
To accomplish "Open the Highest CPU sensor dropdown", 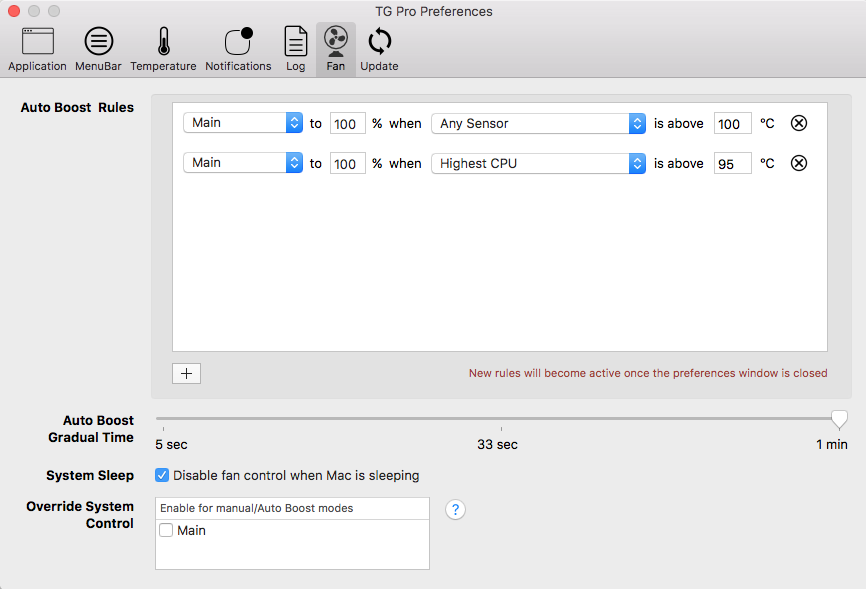I will tap(538, 164).
